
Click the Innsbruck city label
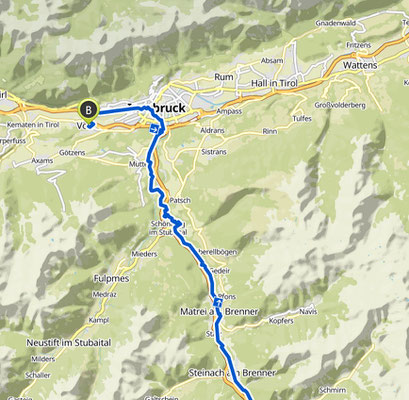157,108
